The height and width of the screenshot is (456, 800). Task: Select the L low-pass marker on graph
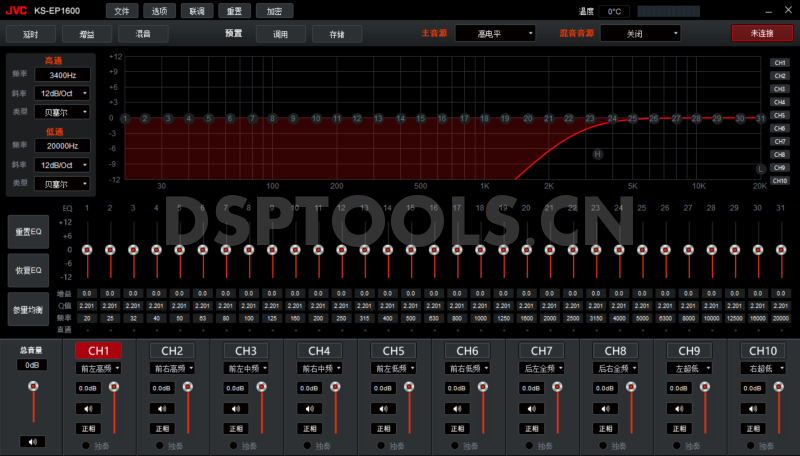pyautogui.click(x=760, y=169)
